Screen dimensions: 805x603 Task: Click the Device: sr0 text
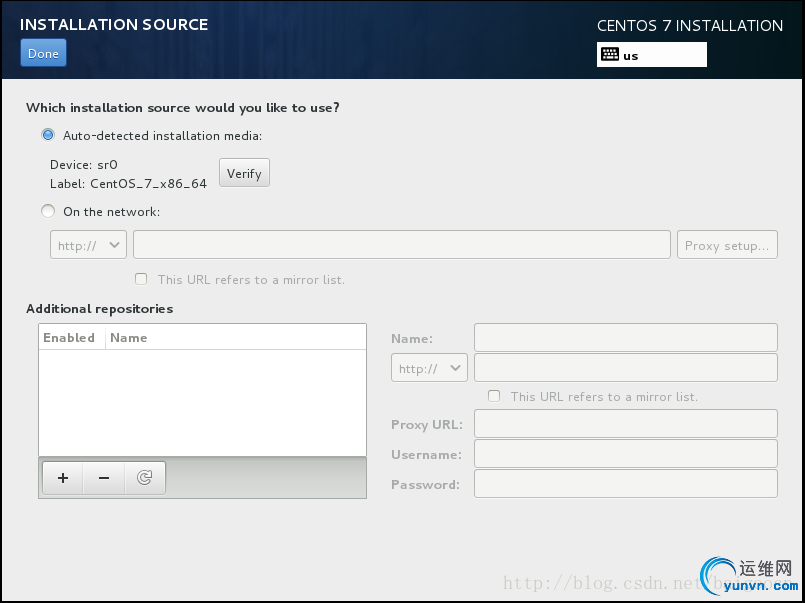(x=84, y=165)
